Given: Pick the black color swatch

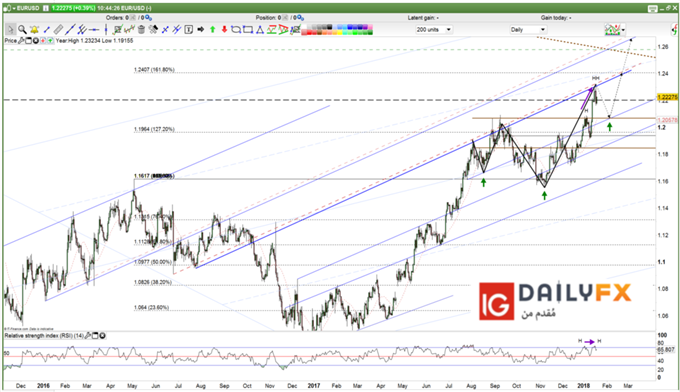Looking at the screenshot, I should 330,27.
